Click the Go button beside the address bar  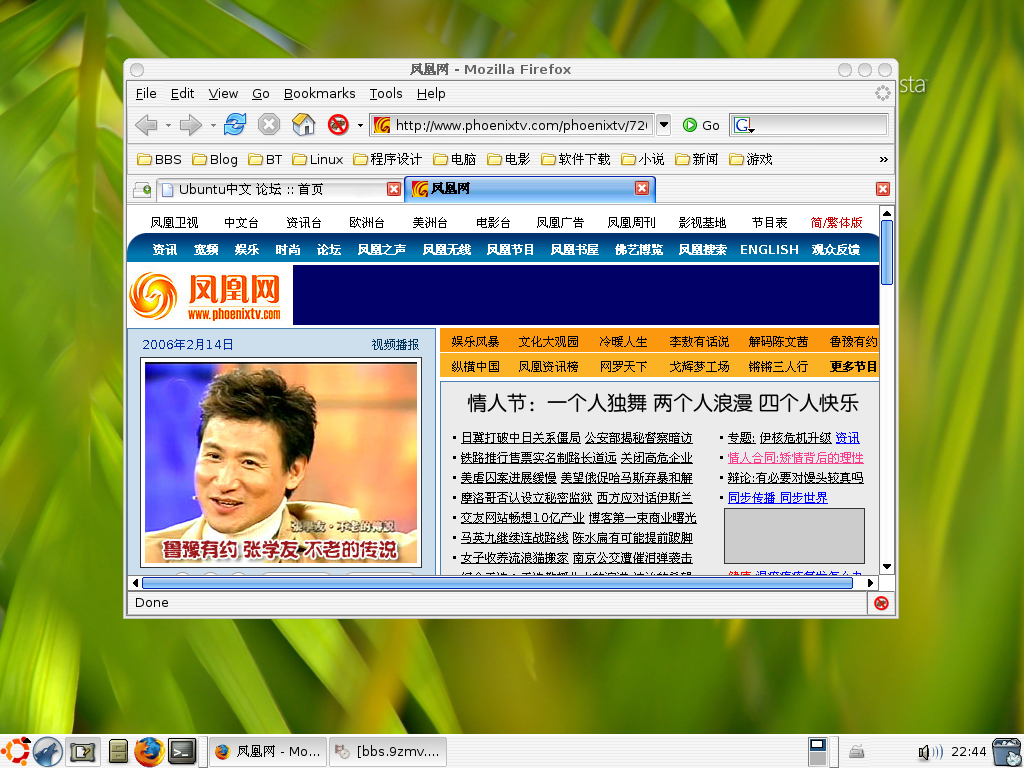click(701, 125)
